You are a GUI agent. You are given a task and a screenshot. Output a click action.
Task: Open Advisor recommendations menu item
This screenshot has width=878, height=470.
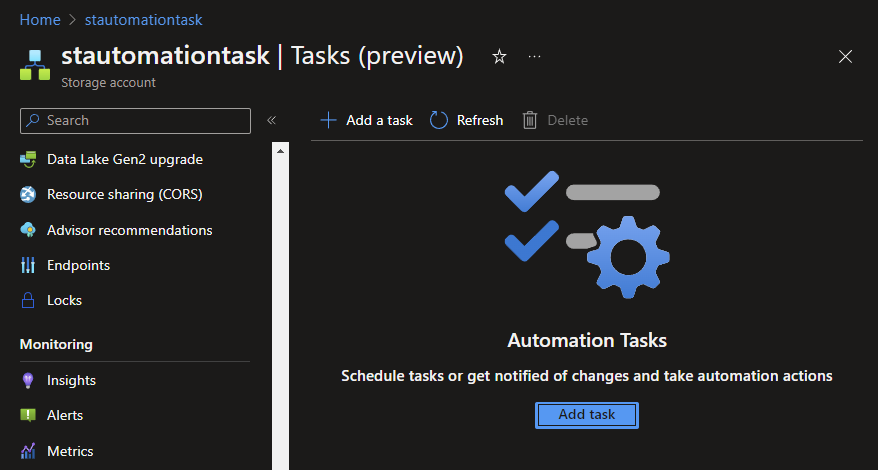pyautogui.click(x=129, y=230)
